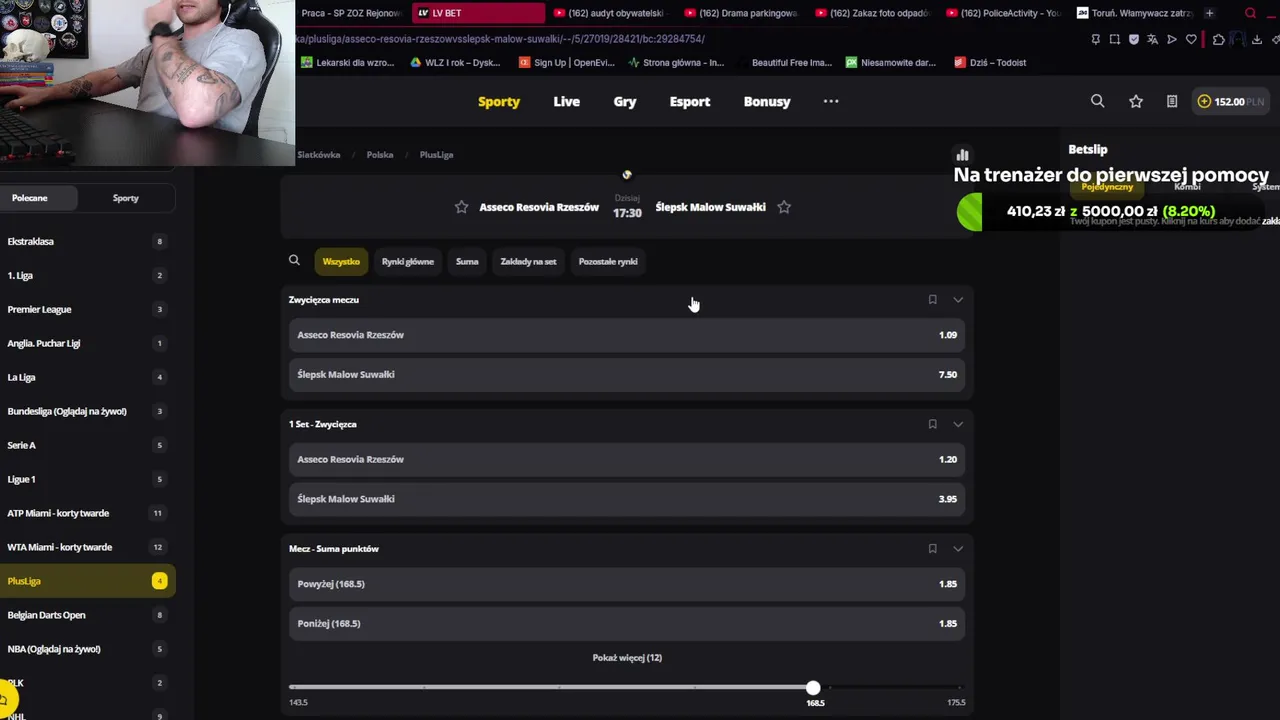Screen dimensions: 1280x720
Task: Open favorites star in site header
Action: 1136,101
